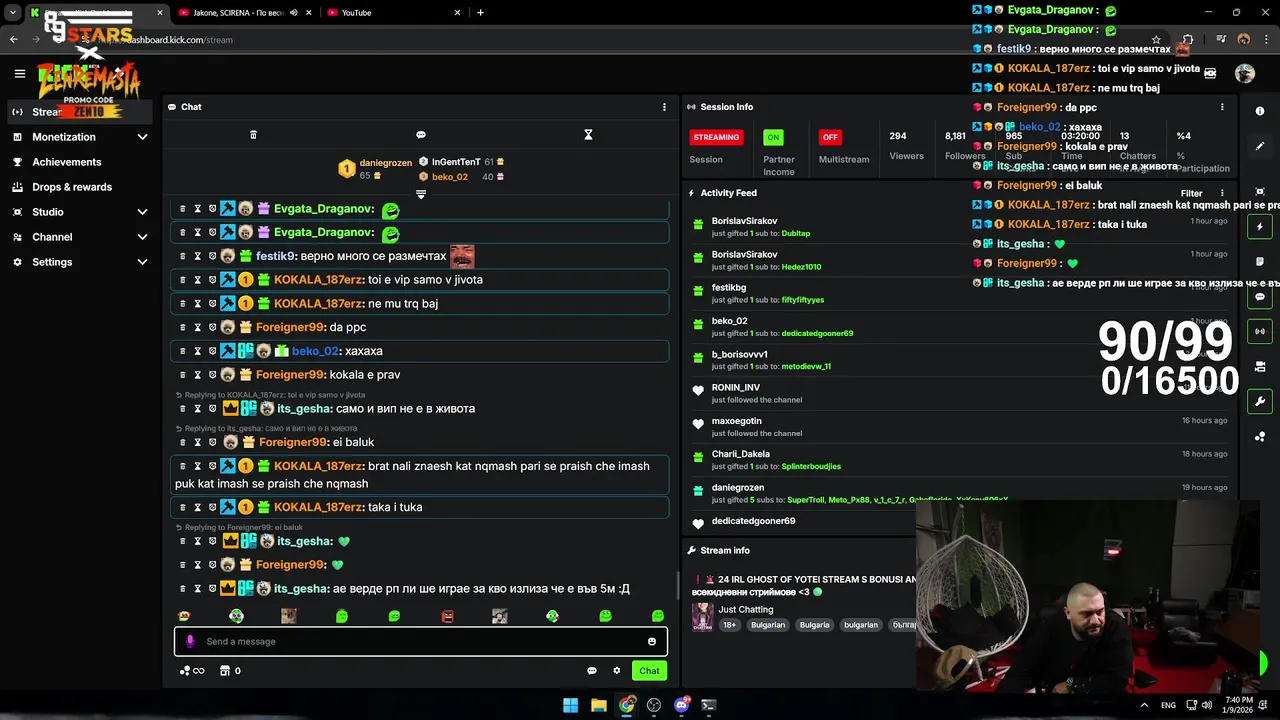Screen dimensions: 1280x720
Task: Click the hourglass icon in chat toolbar
Action: (x=588, y=135)
